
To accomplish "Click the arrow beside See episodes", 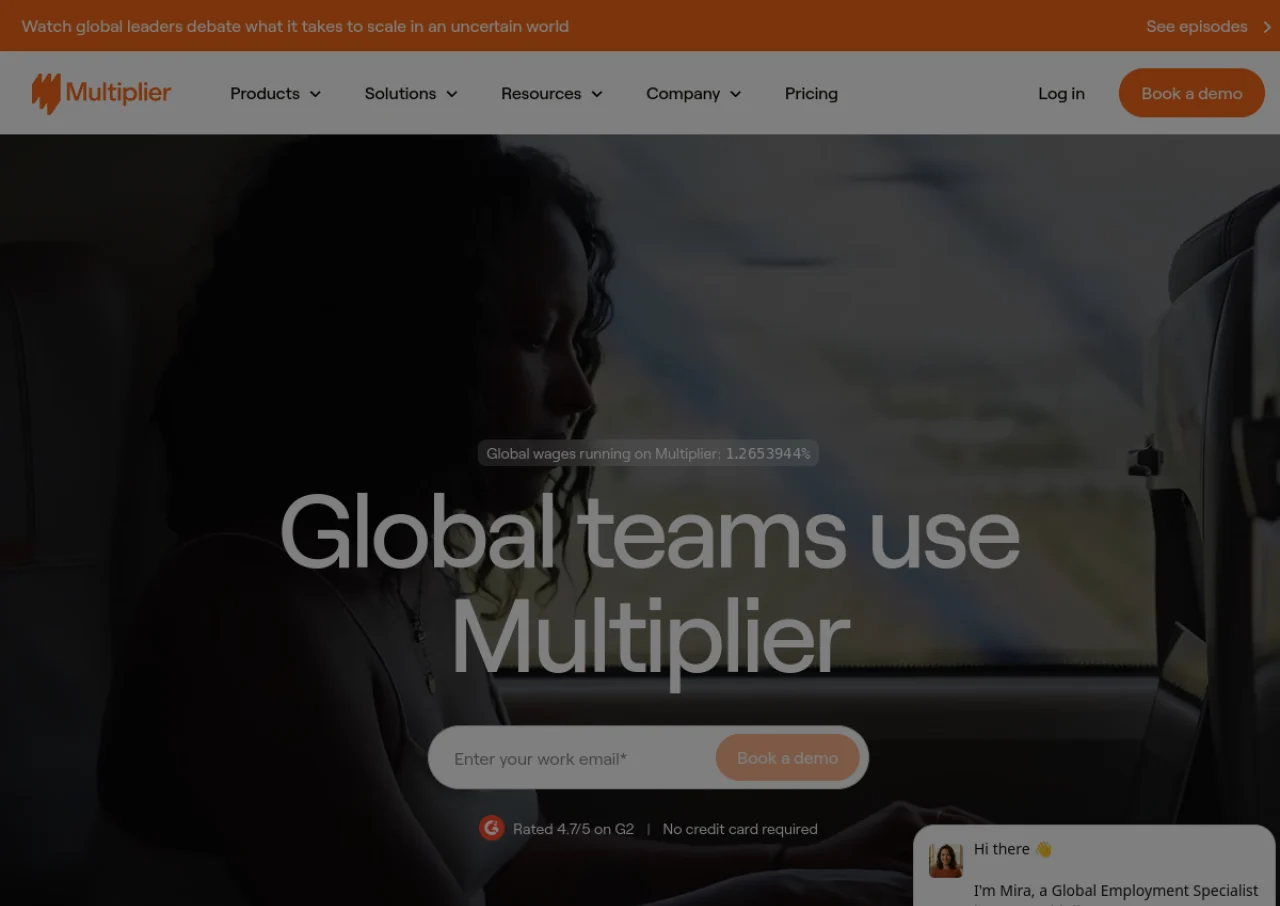I will [x=1267, y=27].
